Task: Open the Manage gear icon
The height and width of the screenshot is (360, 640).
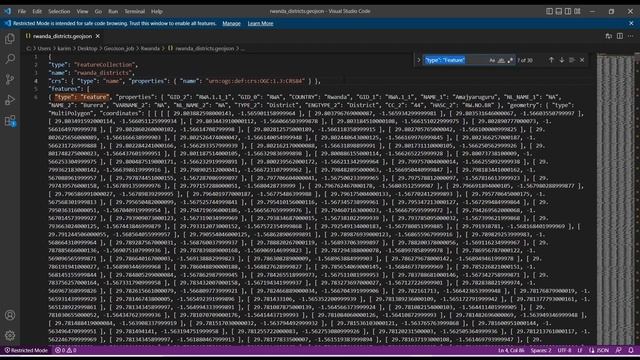Action: [10, 335]
